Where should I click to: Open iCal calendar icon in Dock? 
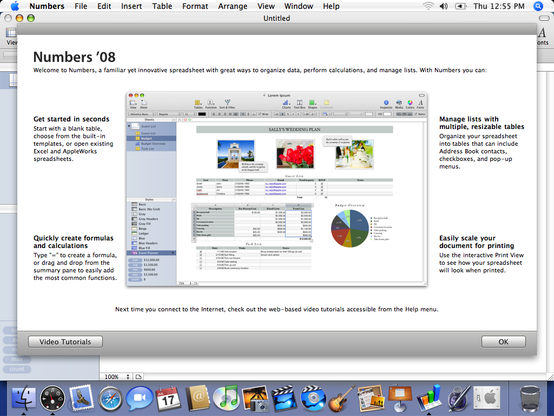click(169, 398)
